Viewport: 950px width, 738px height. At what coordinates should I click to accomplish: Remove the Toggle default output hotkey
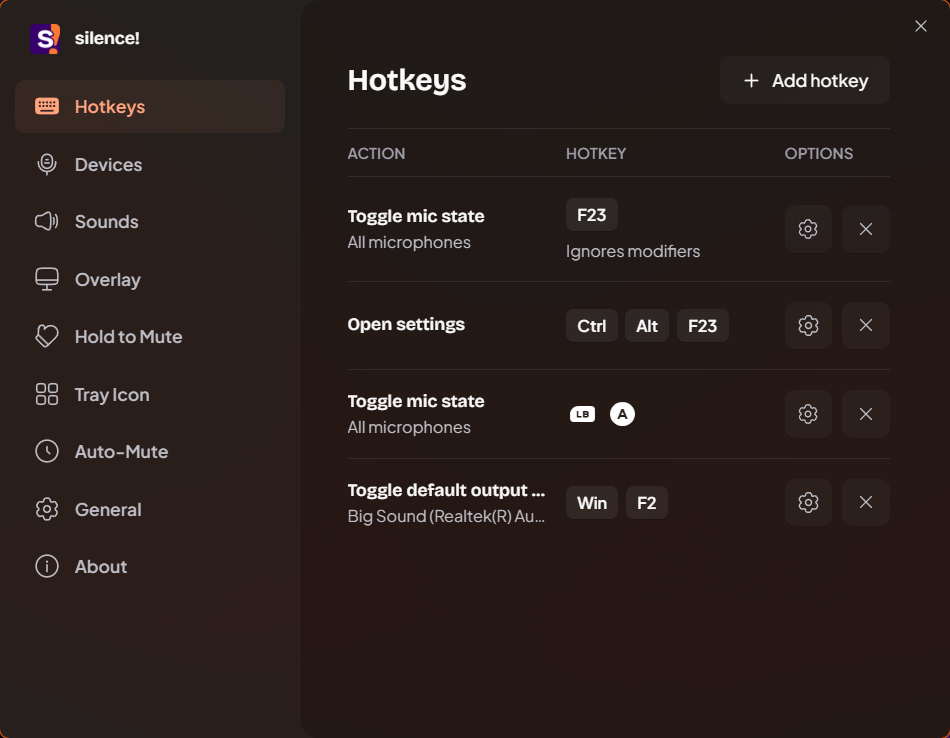866,502
